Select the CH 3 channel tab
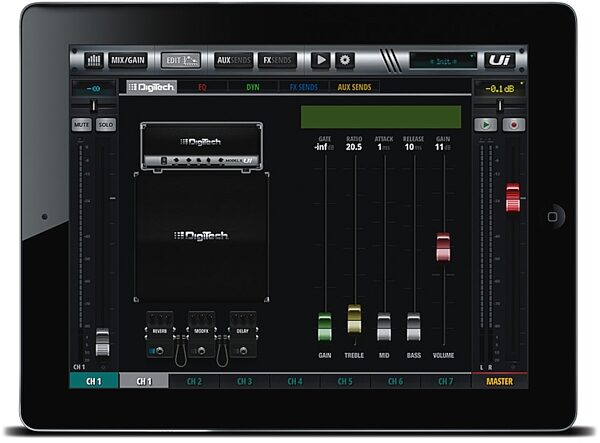 tap(245, 381)
